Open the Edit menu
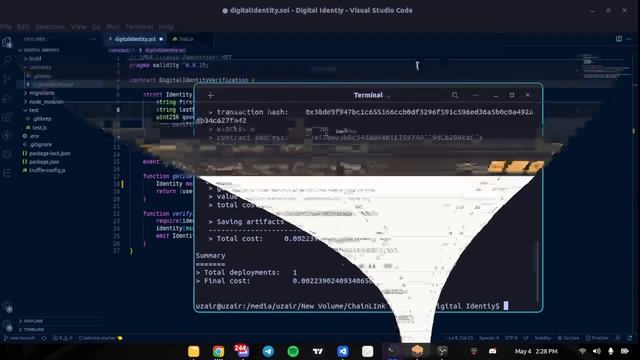Viewport: 640px width, 360px height. click(x=23, y=27)
